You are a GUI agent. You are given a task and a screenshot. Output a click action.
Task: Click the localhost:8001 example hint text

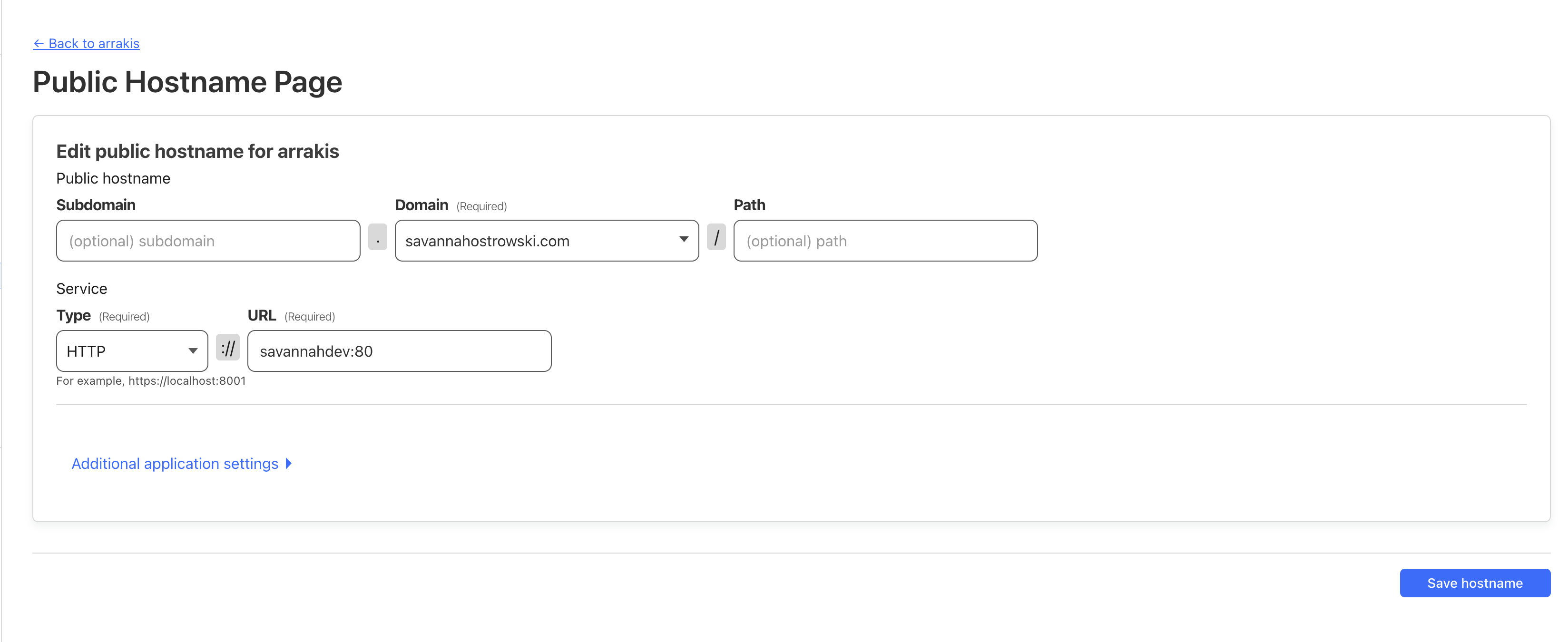(x=150, y=380)
